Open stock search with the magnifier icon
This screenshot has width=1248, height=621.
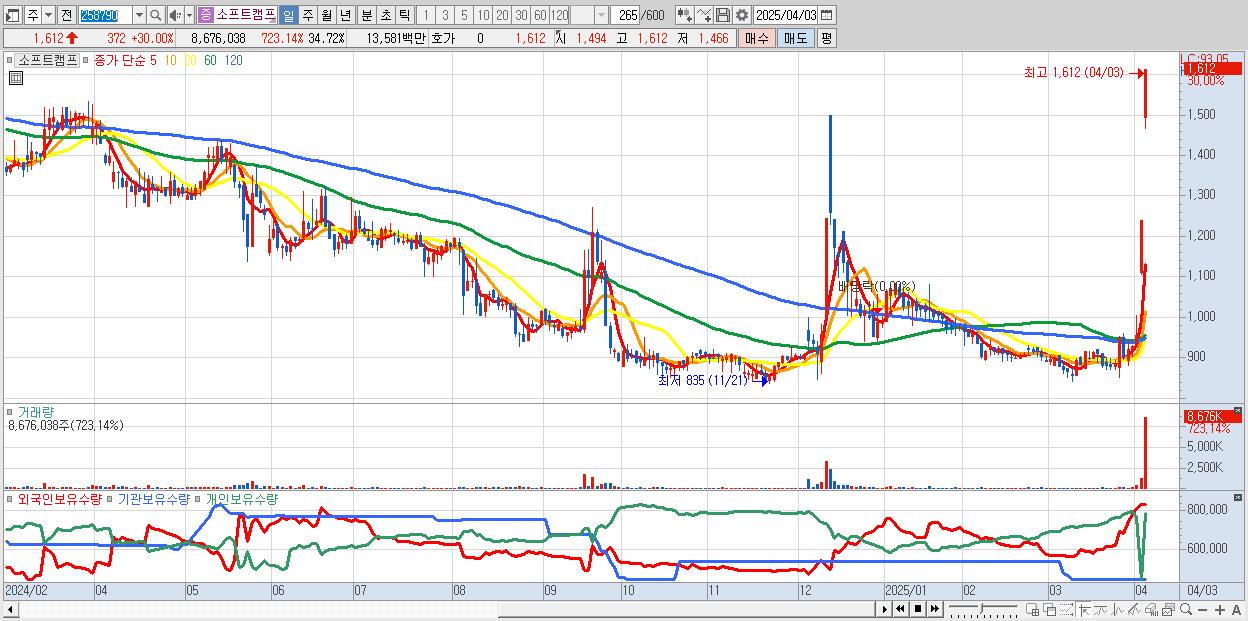click(156, 15)
